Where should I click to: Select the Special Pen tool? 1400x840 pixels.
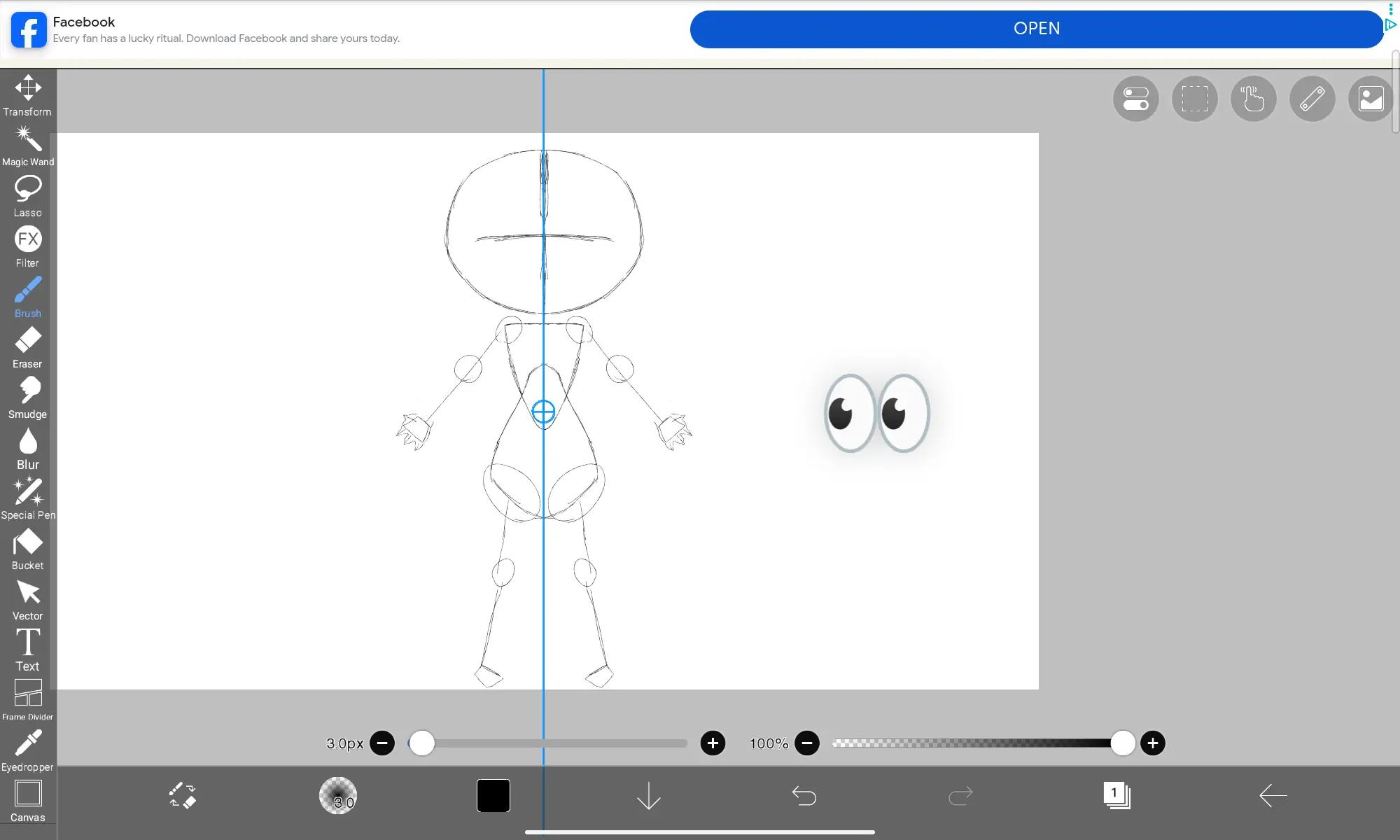coord(28,499)
